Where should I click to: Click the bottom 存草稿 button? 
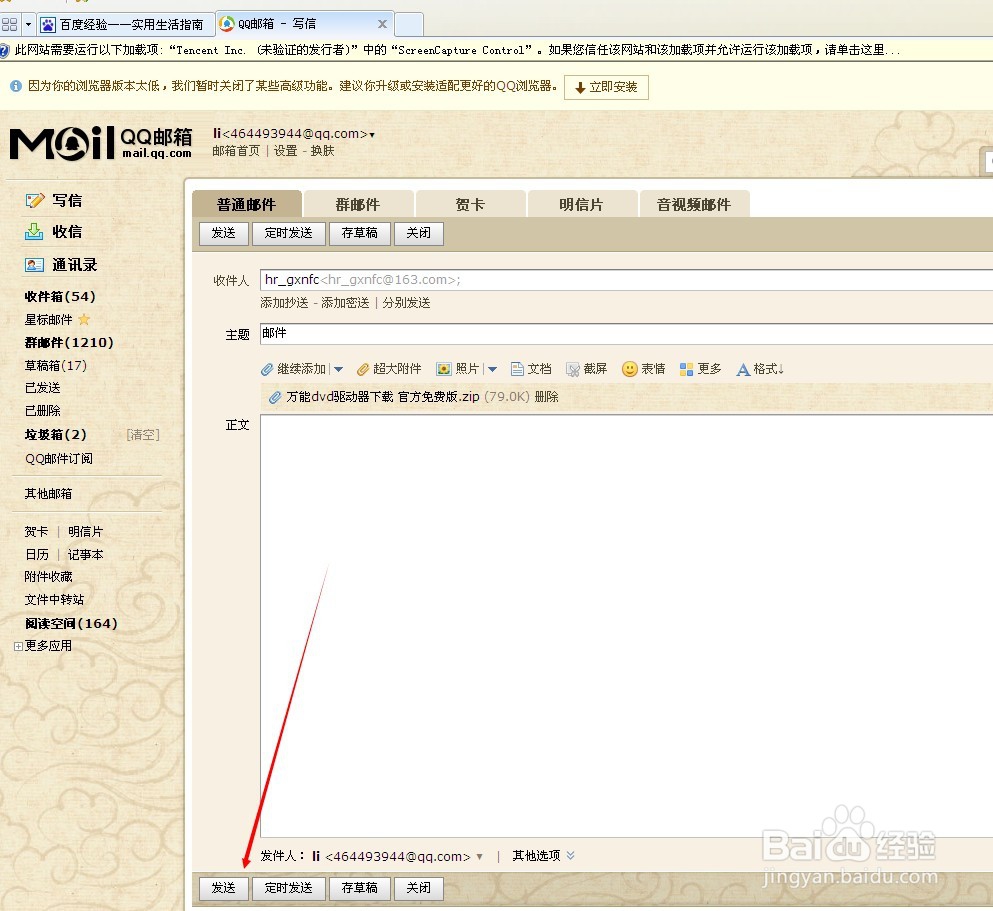[360, 888]
